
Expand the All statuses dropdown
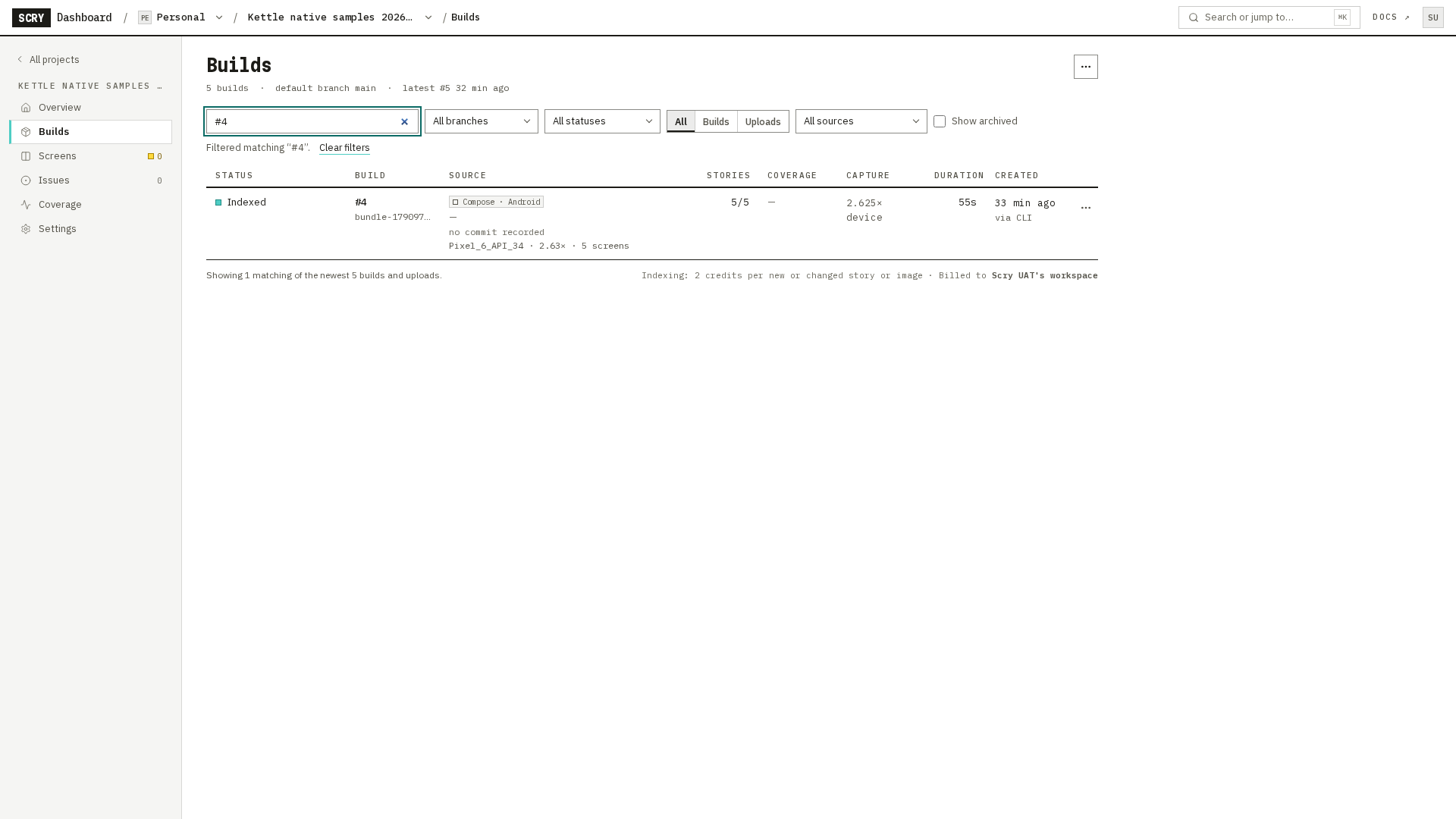pos(602,121)
